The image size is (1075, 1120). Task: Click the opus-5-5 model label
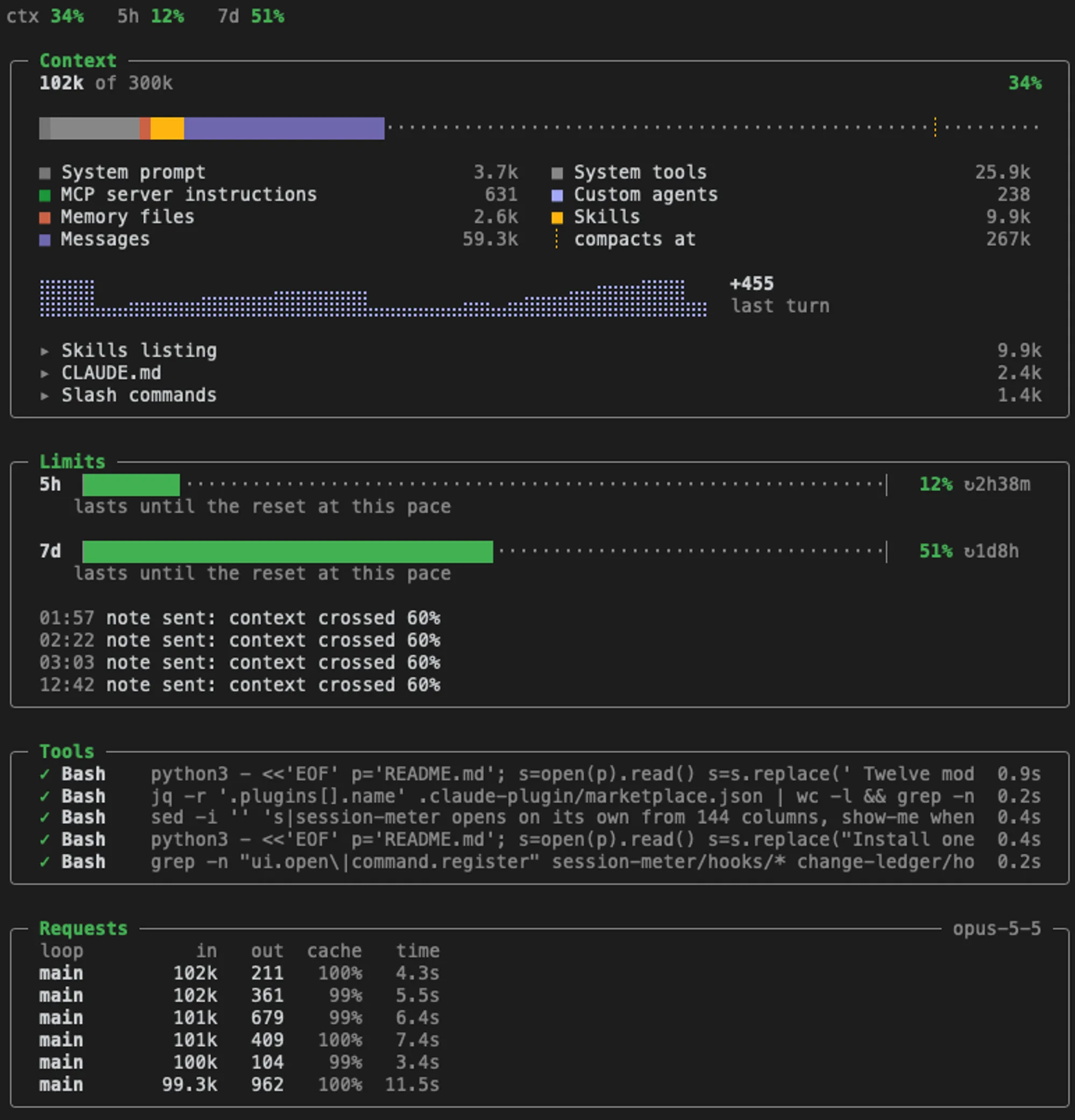coord(997,929)
